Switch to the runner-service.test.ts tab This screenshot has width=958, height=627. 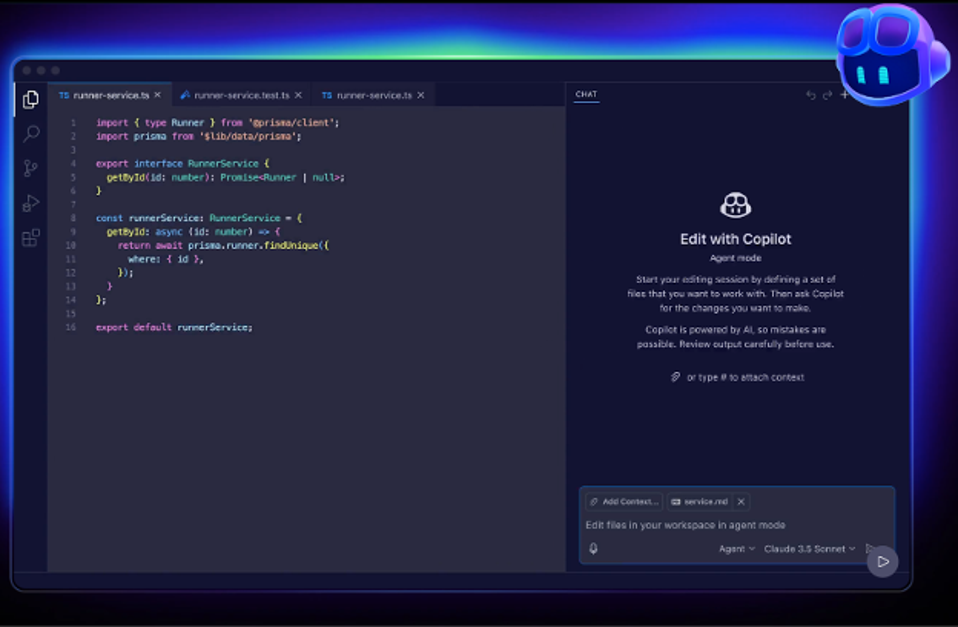(240, 94)
